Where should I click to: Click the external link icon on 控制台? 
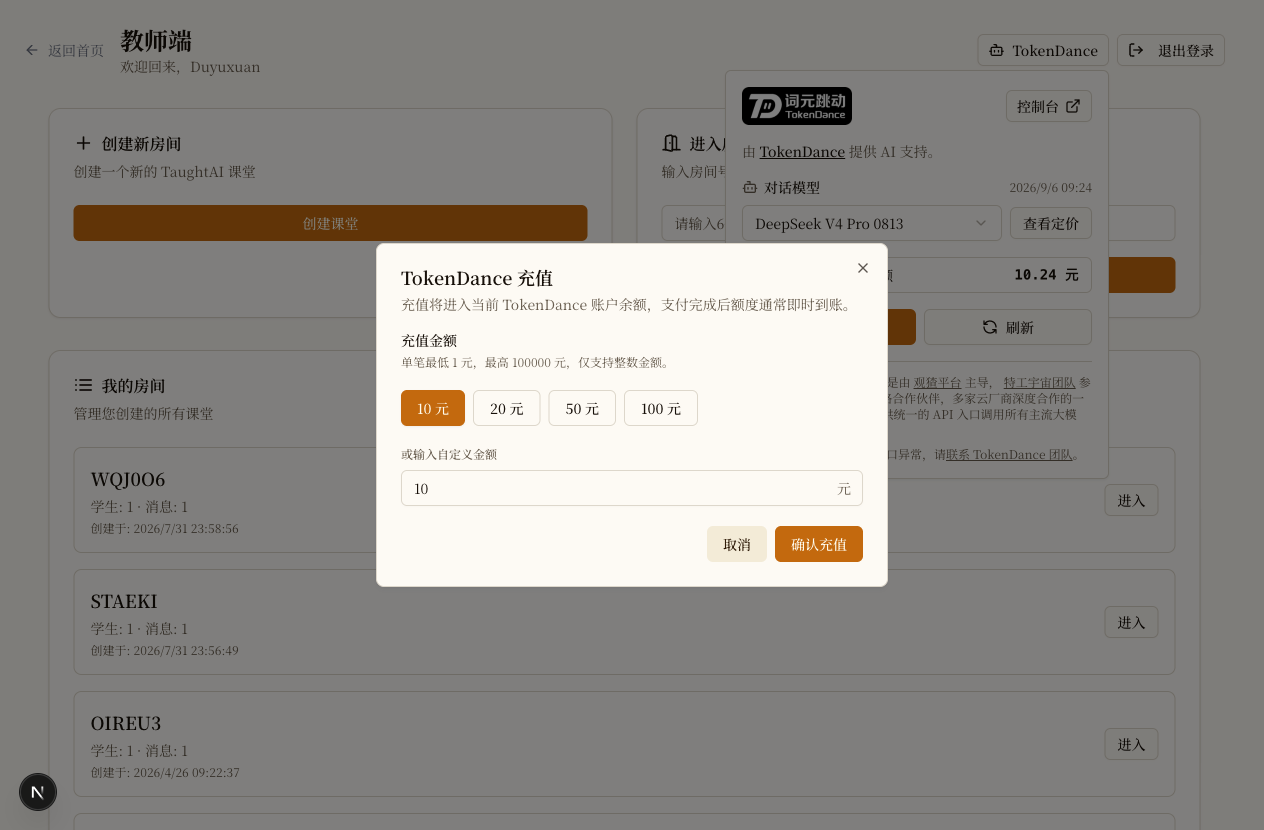coord(1073,106)
